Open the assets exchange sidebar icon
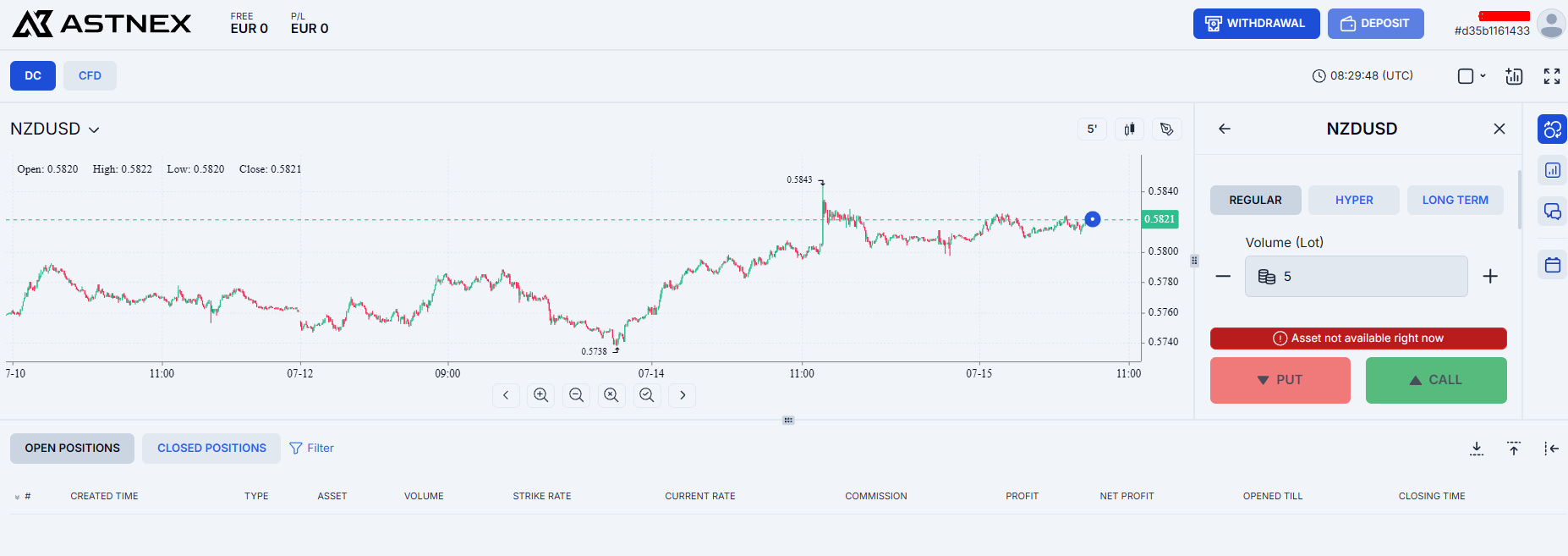The height and width of the screenshot is (556, 1568). coord(1552,129)
